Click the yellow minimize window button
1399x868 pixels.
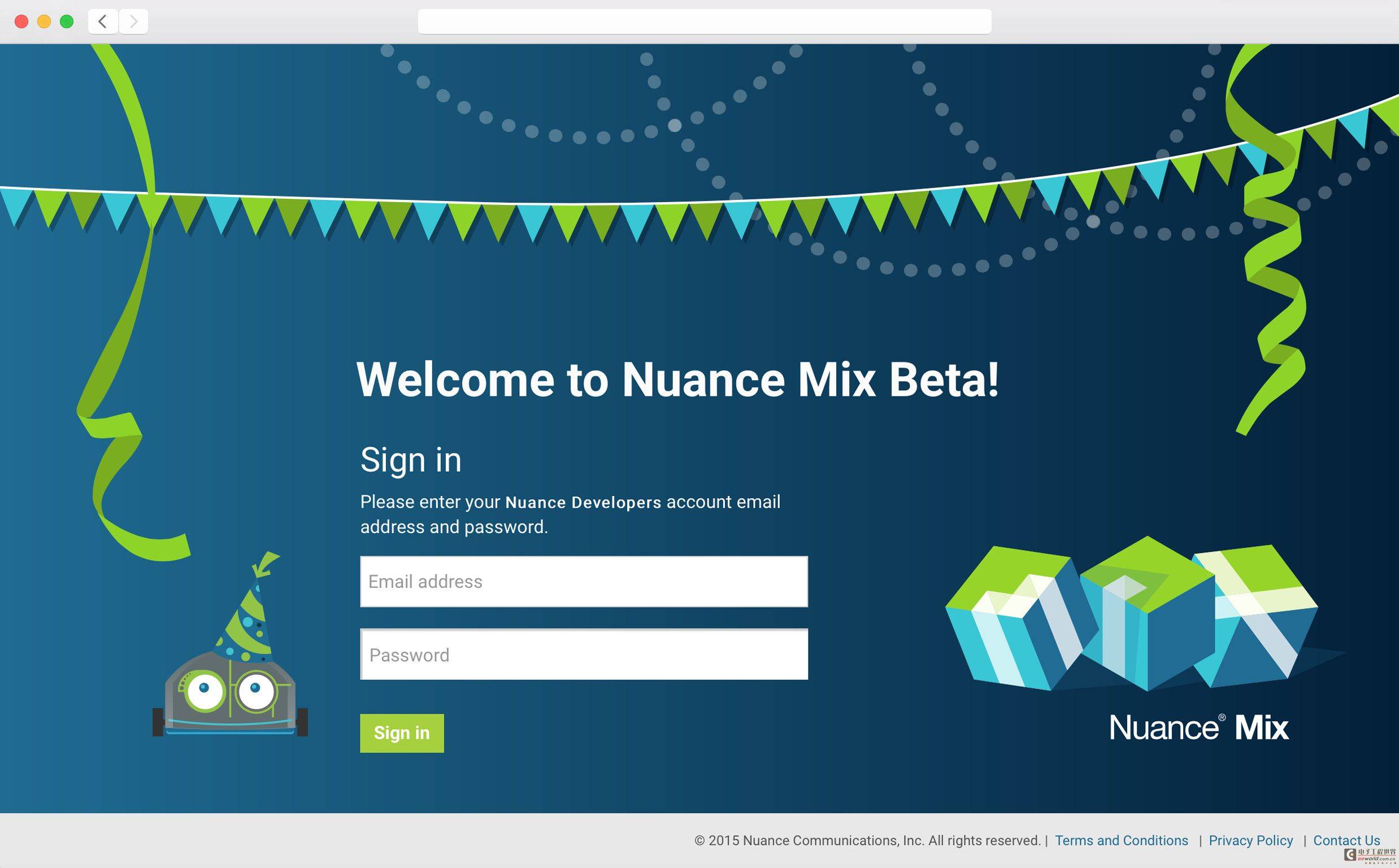[x=44, y=22]
